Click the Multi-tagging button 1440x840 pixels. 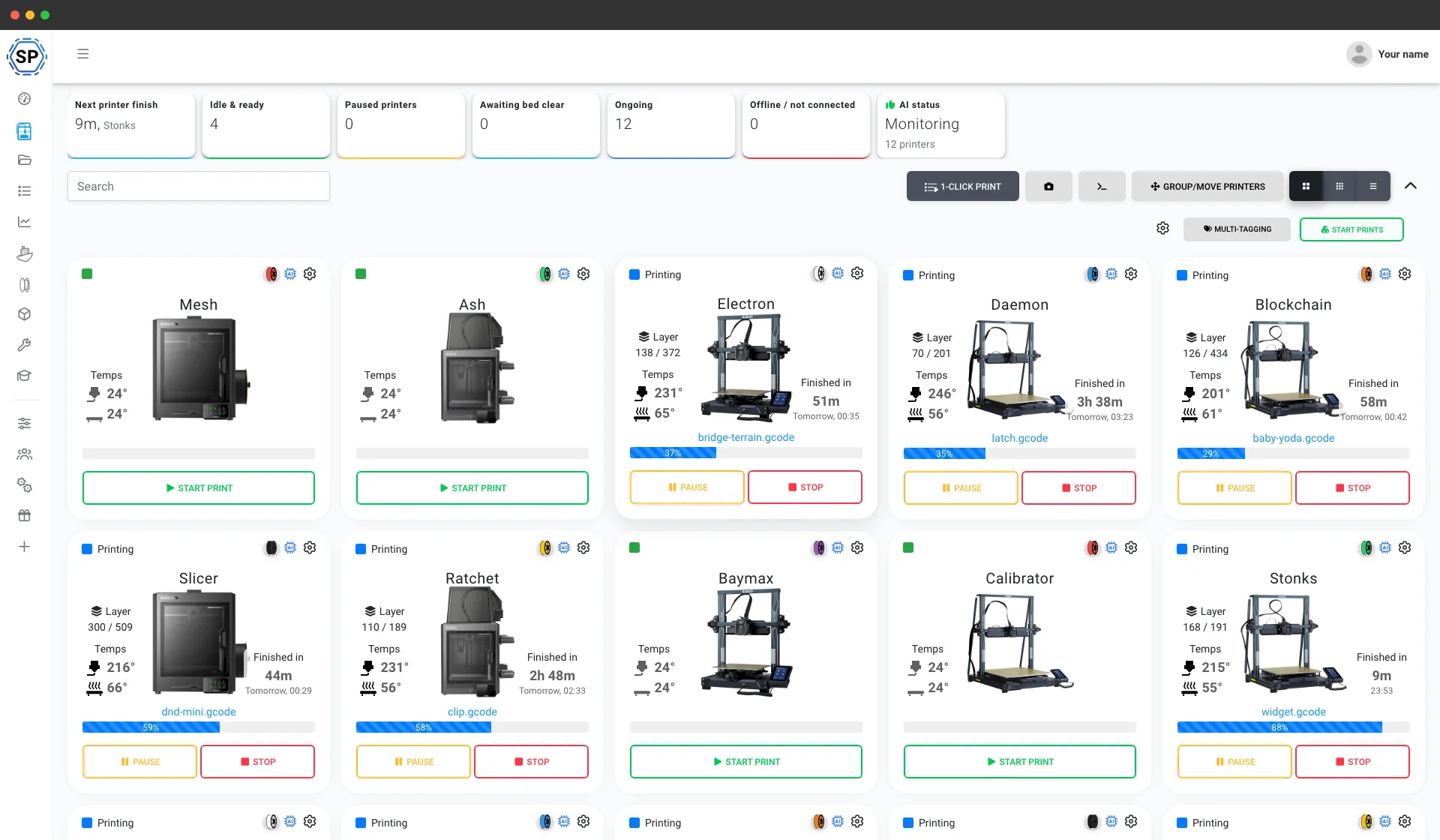[x=1237, y=229]
